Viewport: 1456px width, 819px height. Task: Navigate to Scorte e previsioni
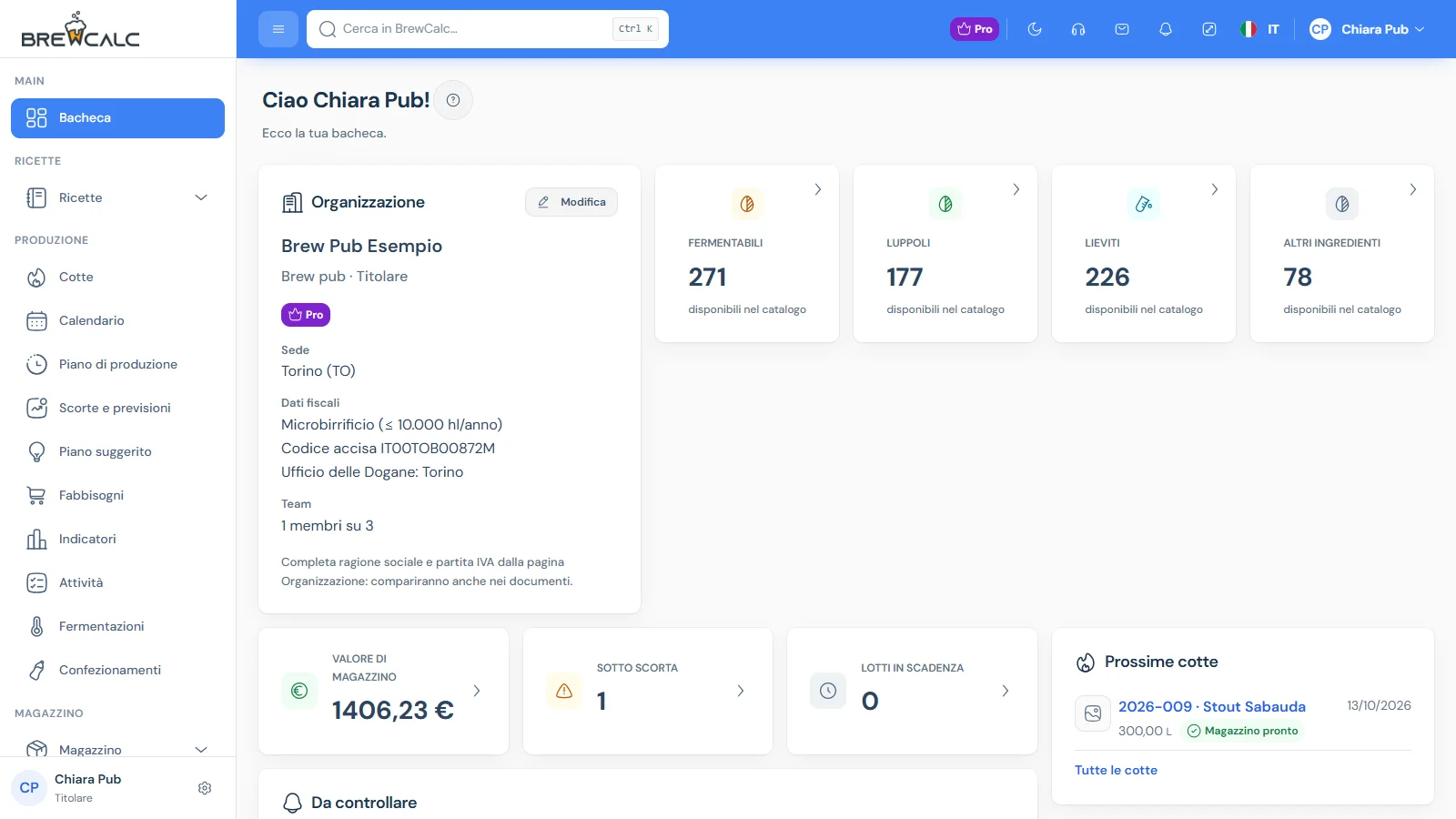[x=117, y=408]
